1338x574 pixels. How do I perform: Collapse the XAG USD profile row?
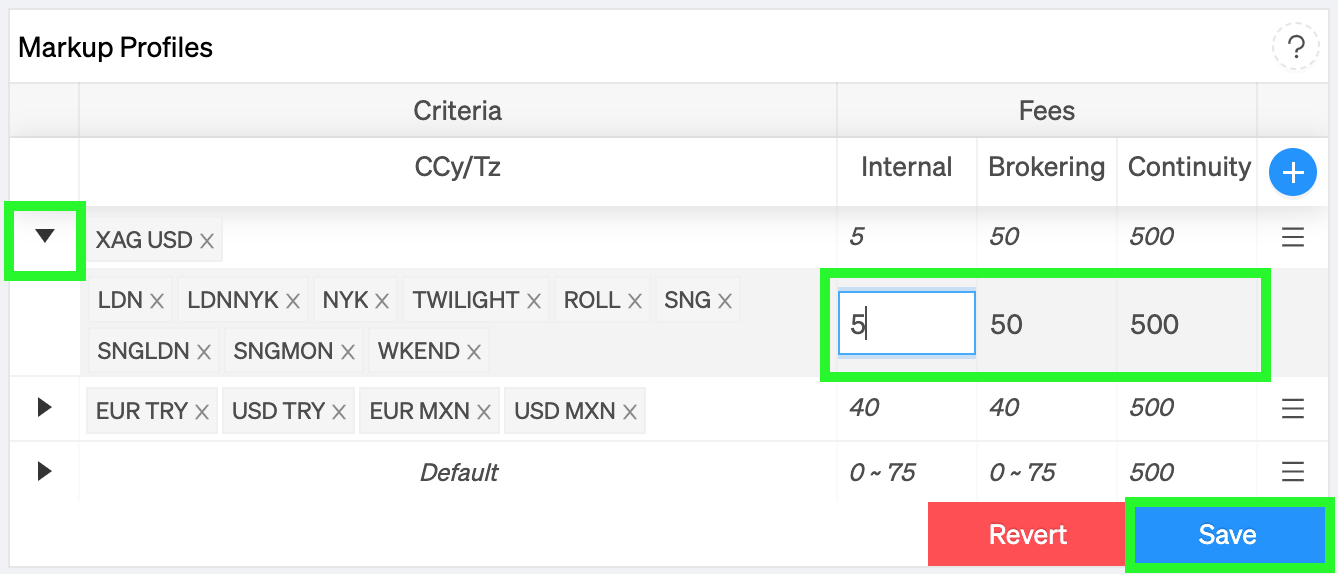(44, 236)
